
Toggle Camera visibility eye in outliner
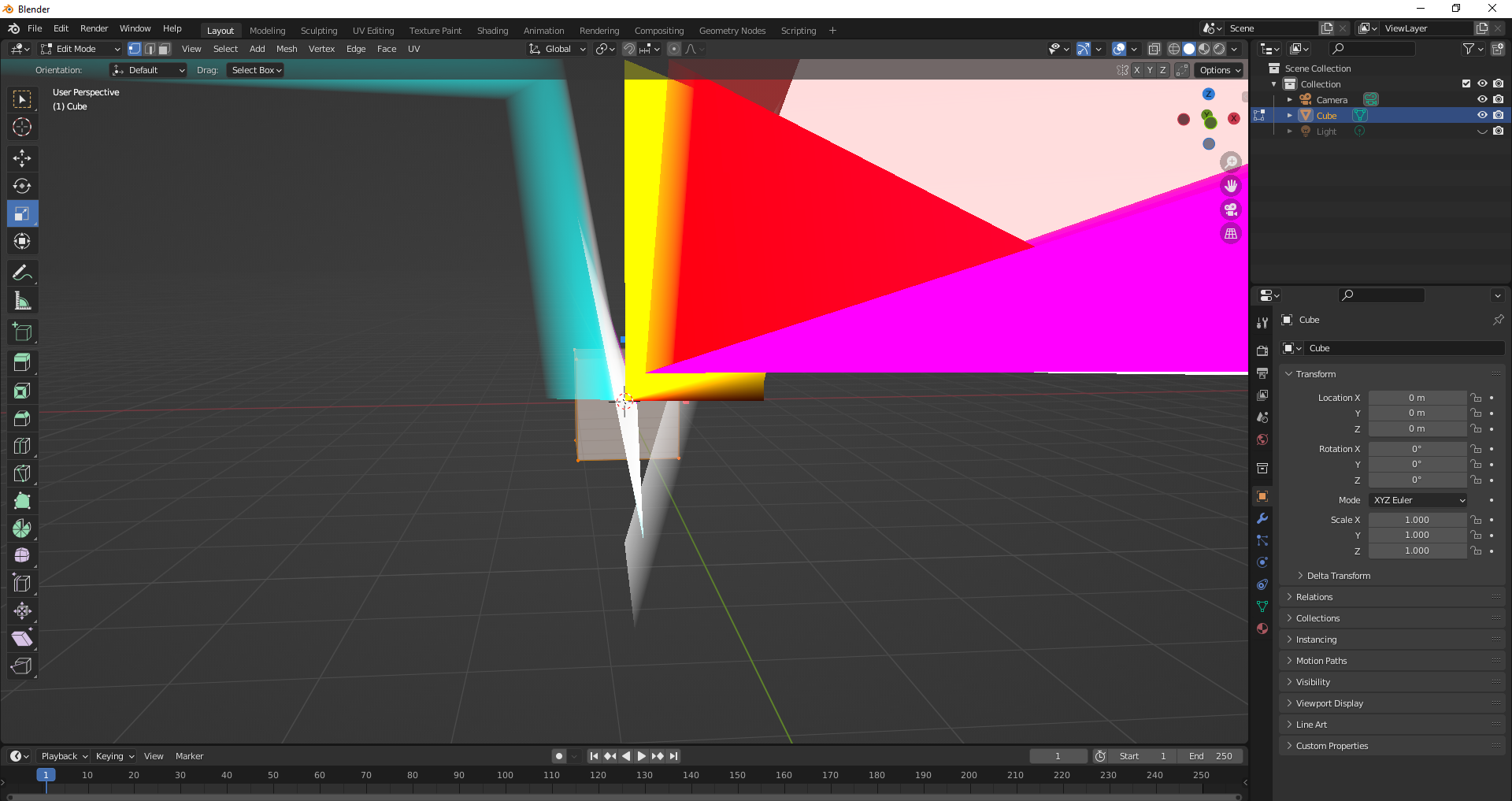[x=1482, y=99]
